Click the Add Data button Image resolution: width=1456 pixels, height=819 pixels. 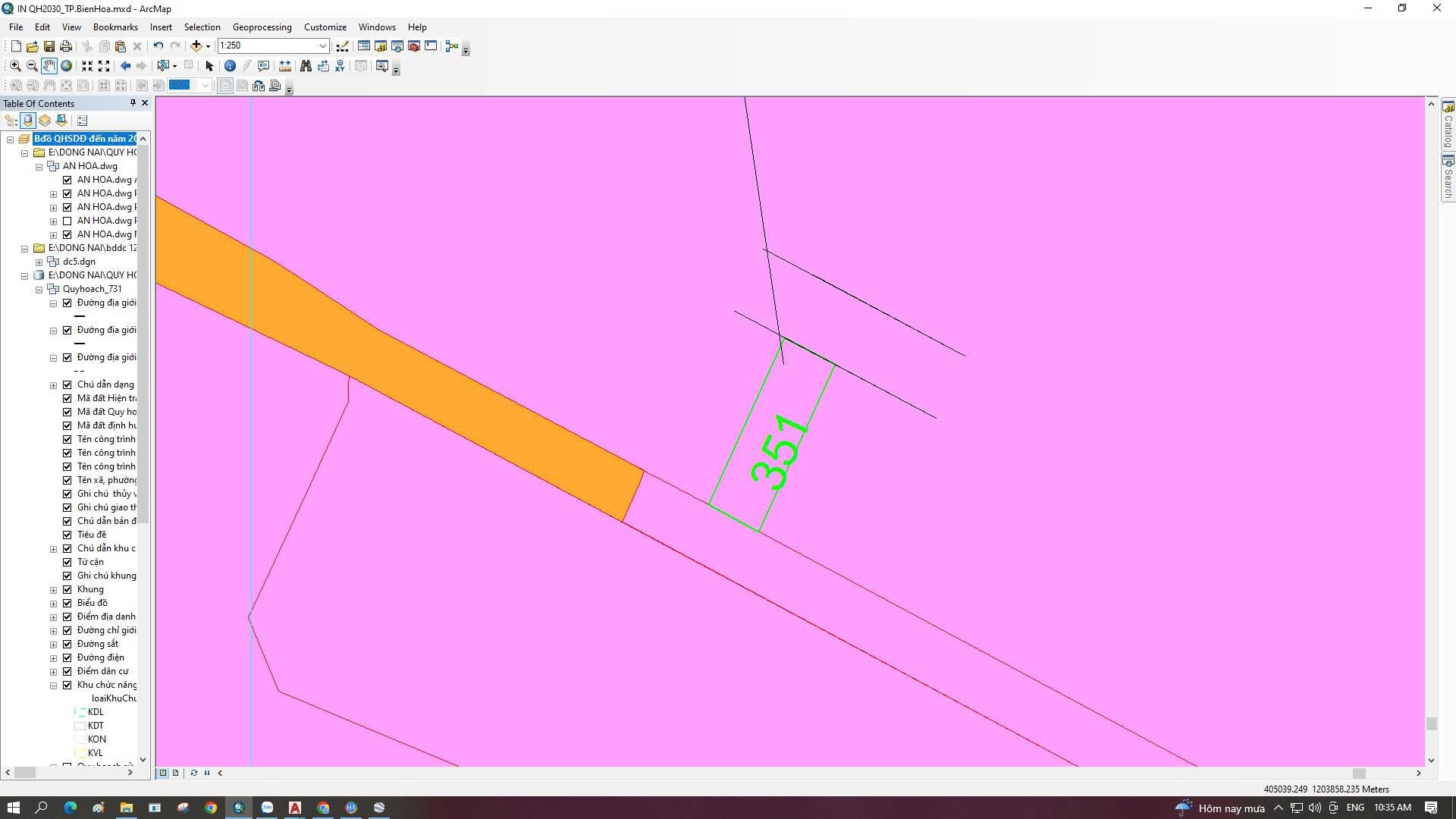196,46
